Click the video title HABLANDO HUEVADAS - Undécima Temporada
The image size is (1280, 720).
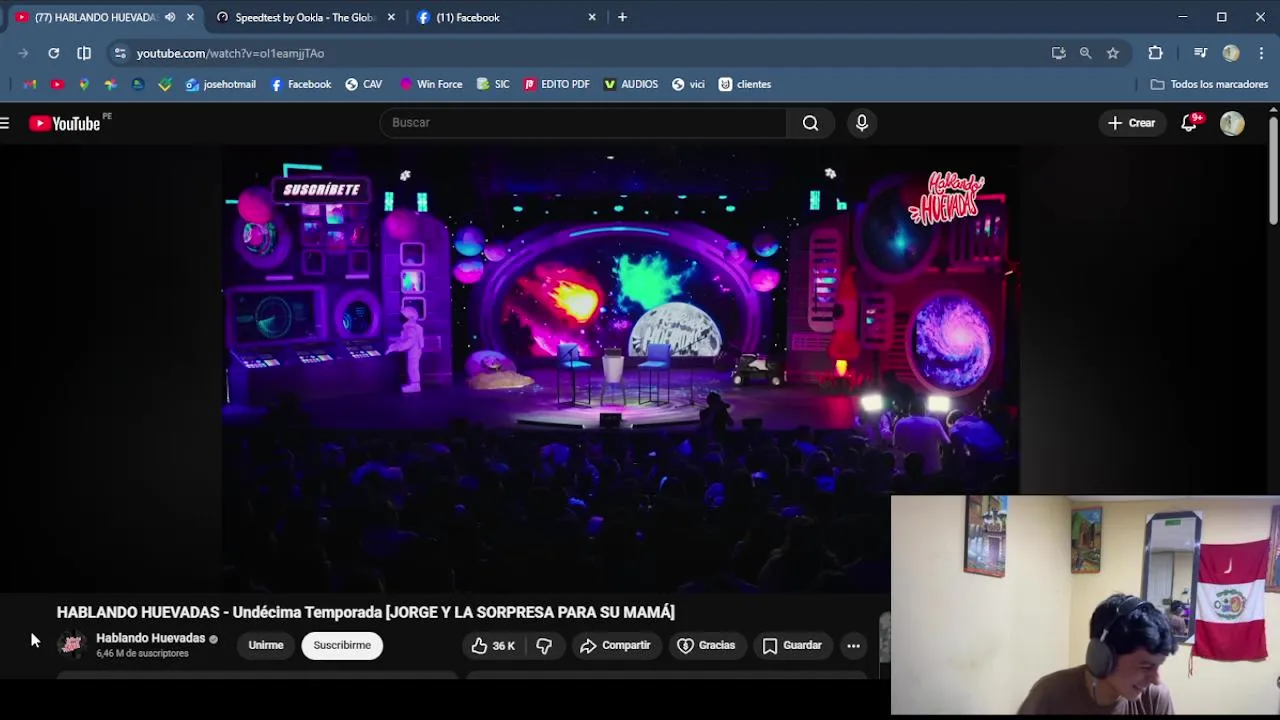(x=365, y=612)
